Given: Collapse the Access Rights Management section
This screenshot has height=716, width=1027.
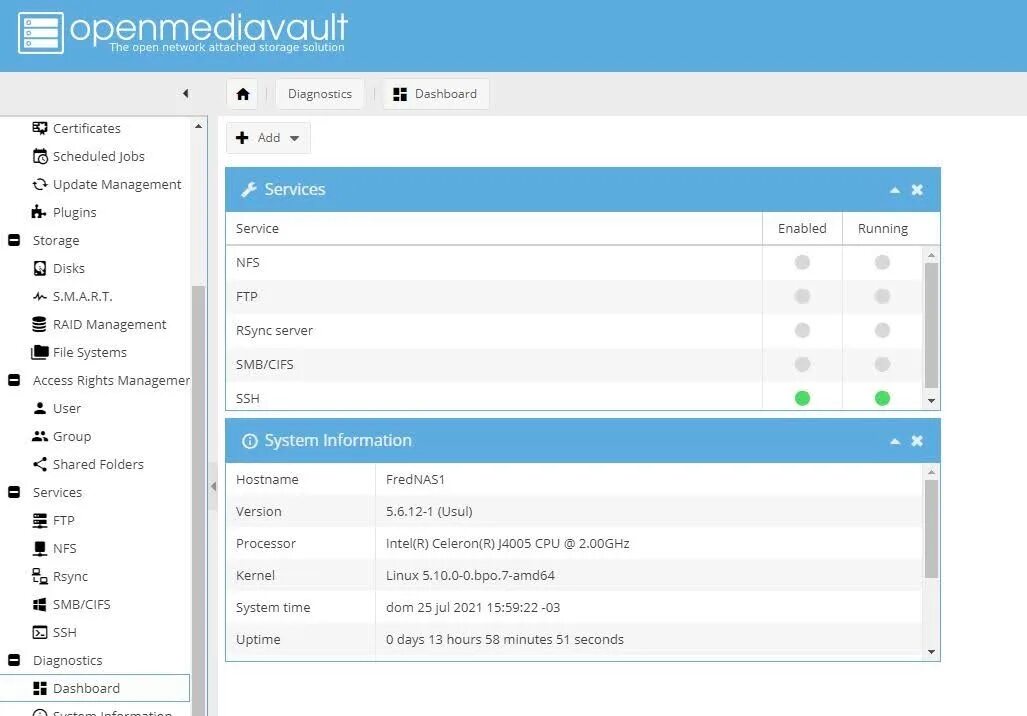Looking at the screenshot, I should point(14,380).
